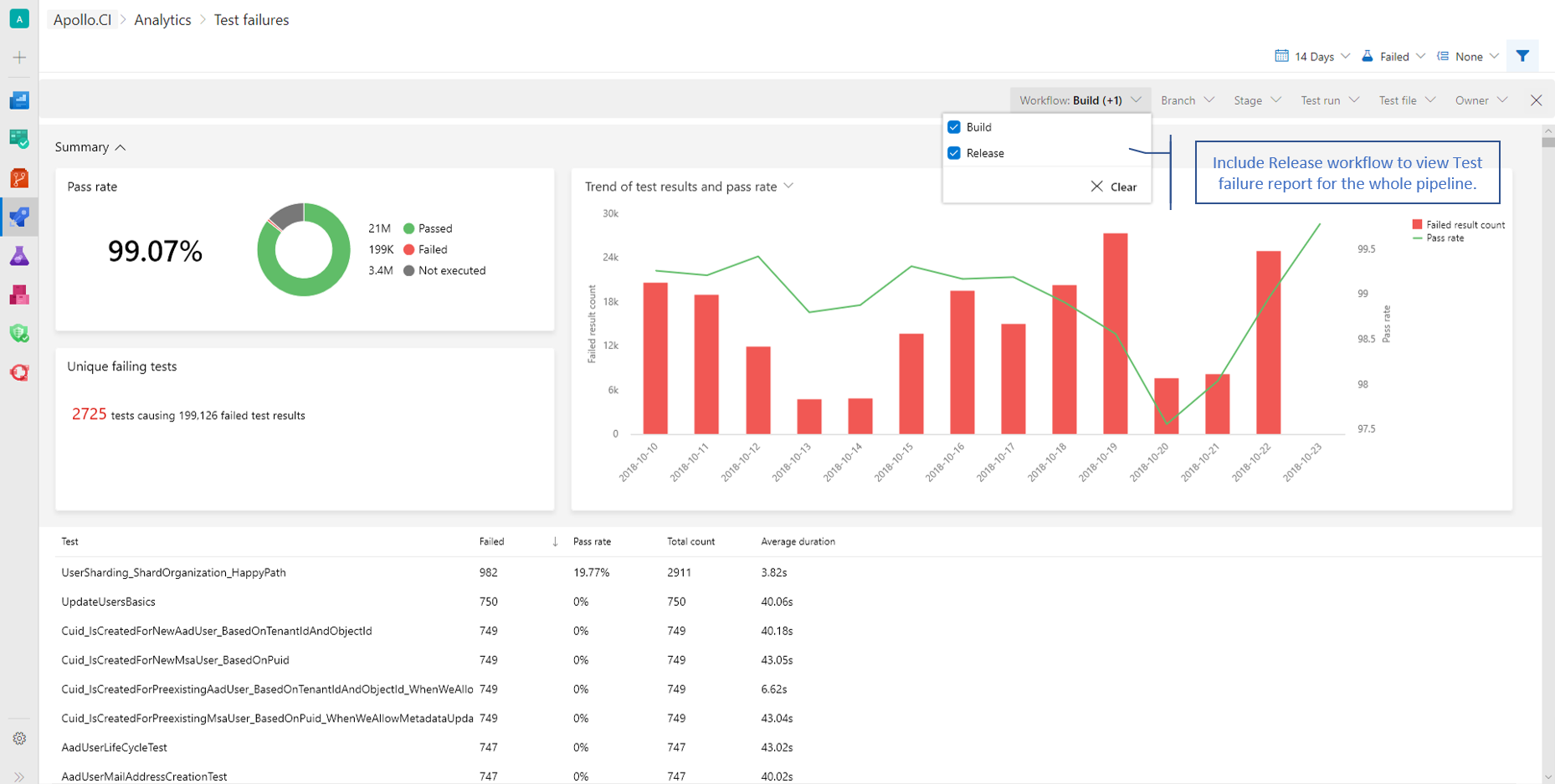This screenshot has height=784, width=1555.
Task: Click Clear in the workflow filter
Action: pyautogui.click(x=1114, y=187)
